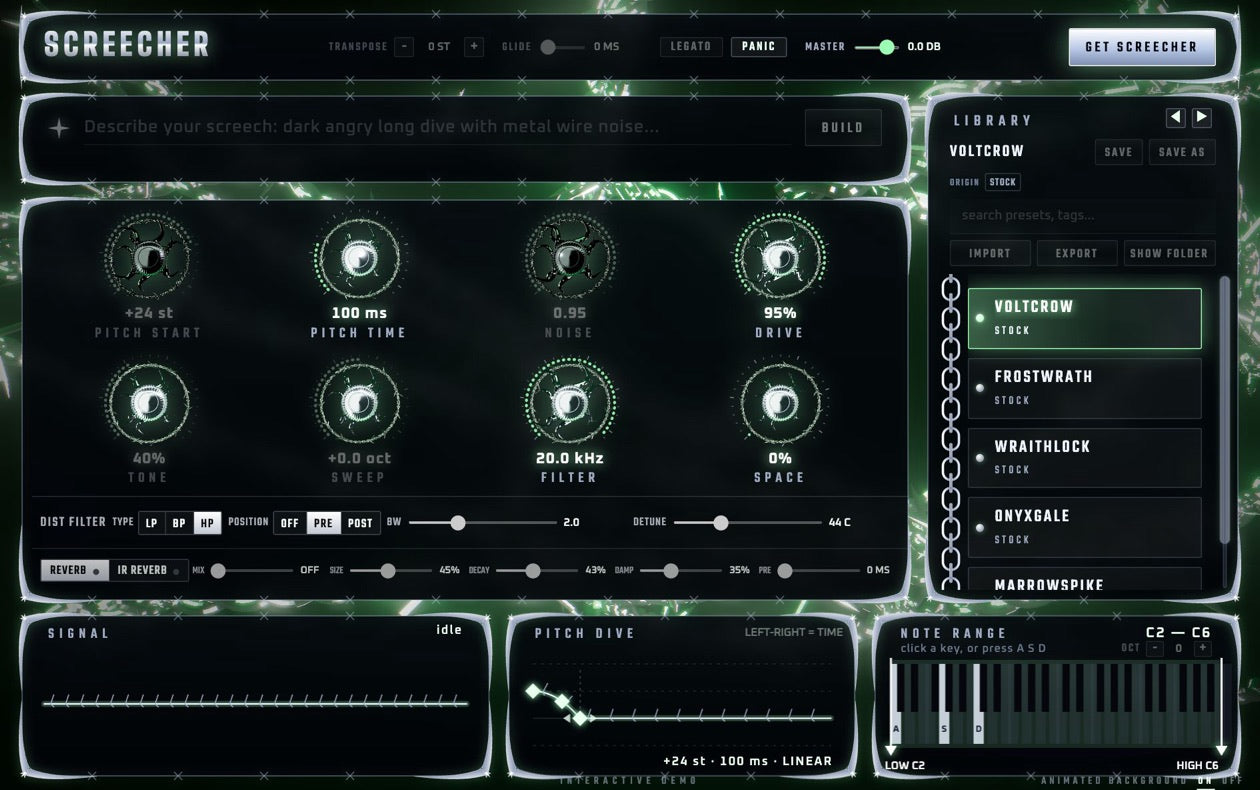The height and width of the screenshot is (790, 1260).
Task: Click the Save preset button
Action: (x=1118, y=152)
